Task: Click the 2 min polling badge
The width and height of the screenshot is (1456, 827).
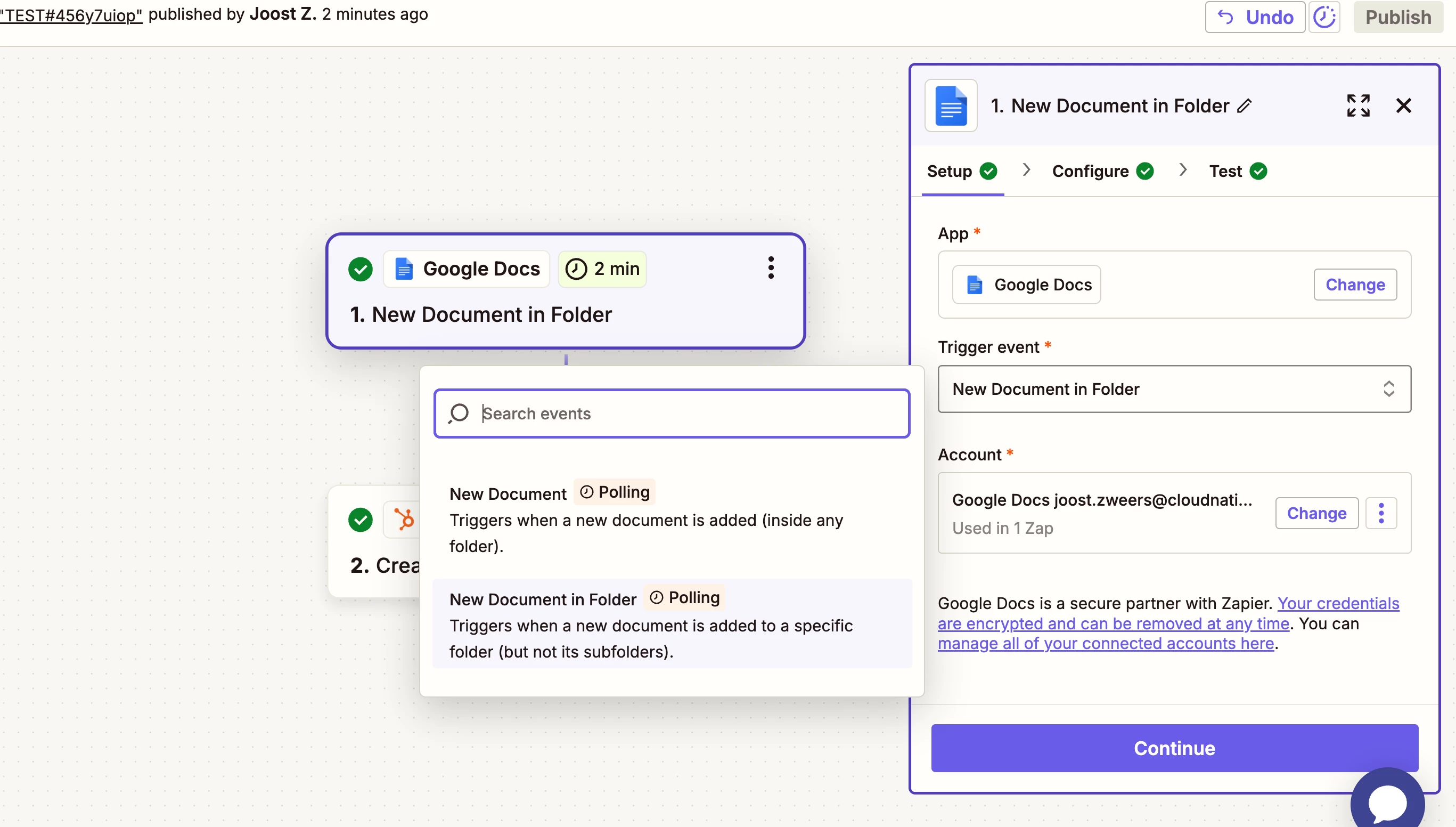Action: (602, 269)
